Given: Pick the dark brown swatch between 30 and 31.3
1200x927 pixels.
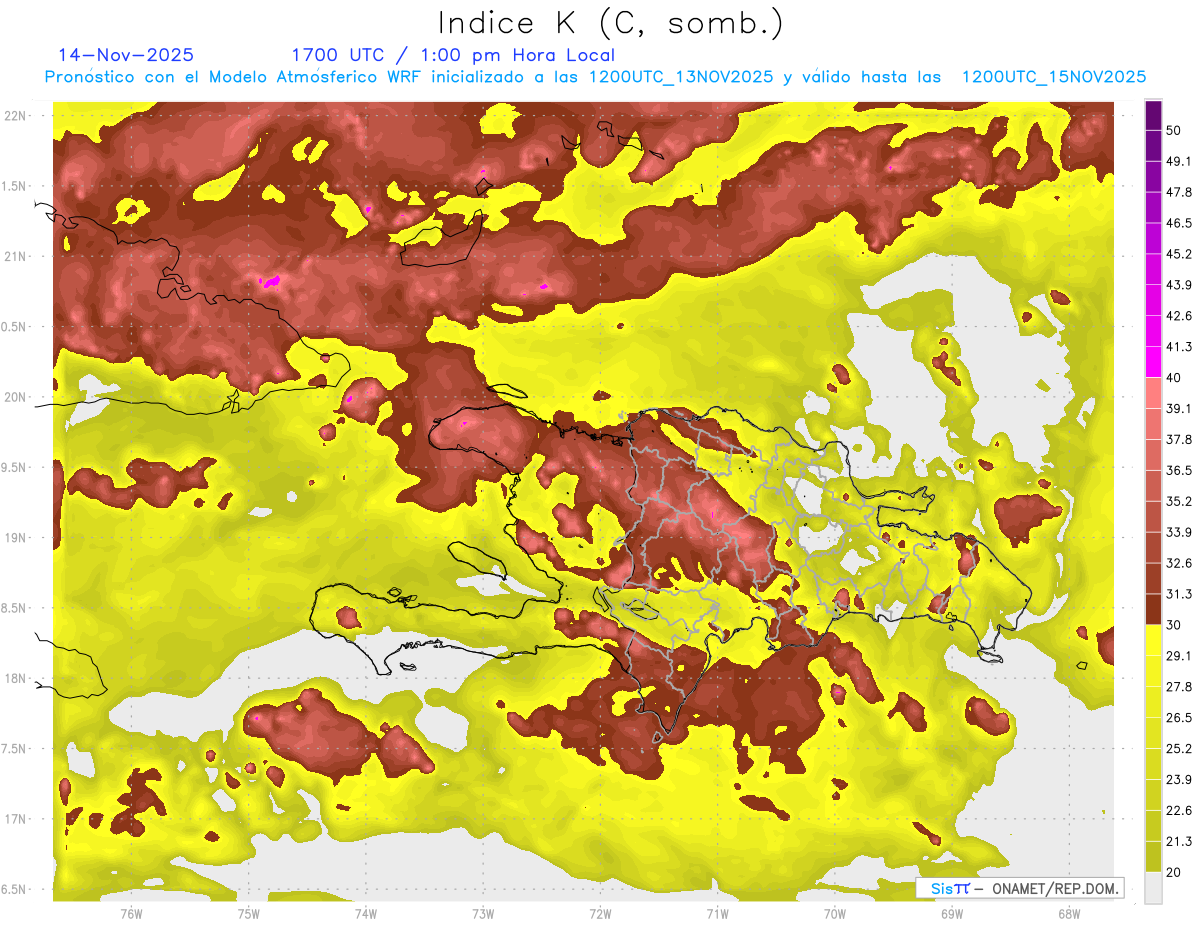Looking at the screenshot, I should (1153, 609).
